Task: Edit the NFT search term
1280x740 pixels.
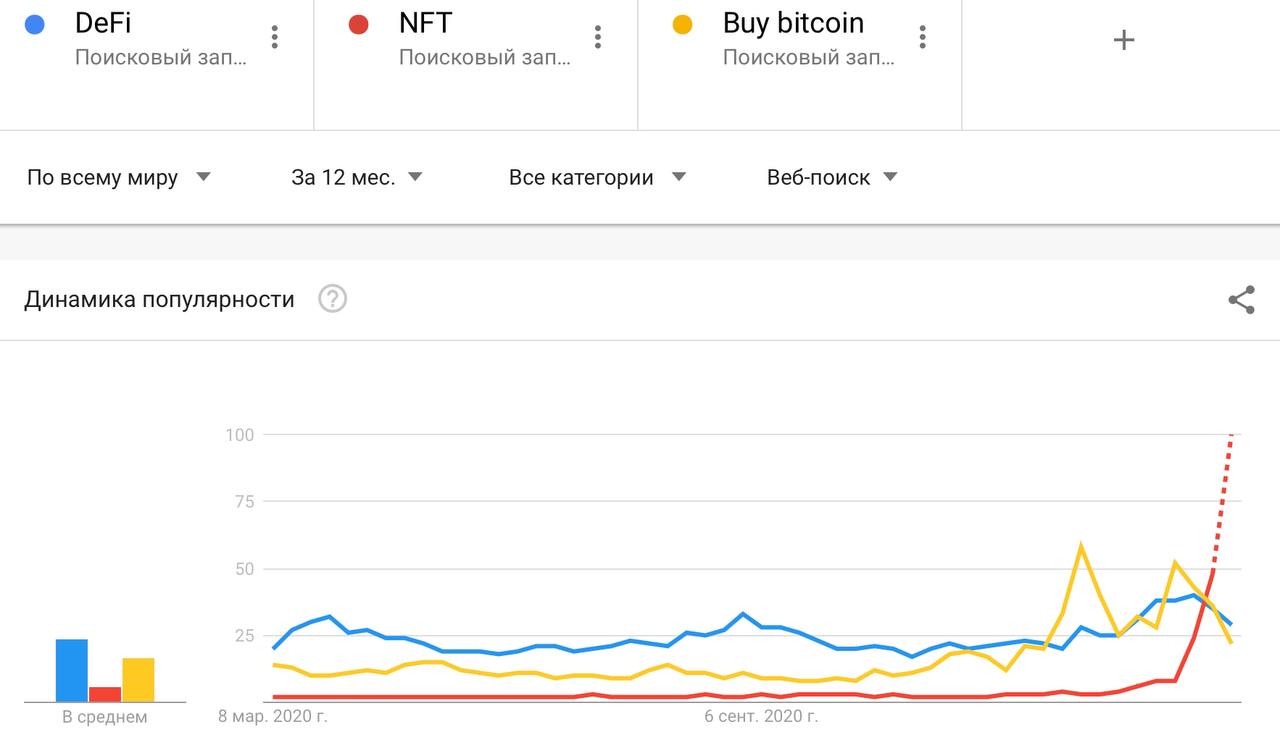Action: coord(426,23)
